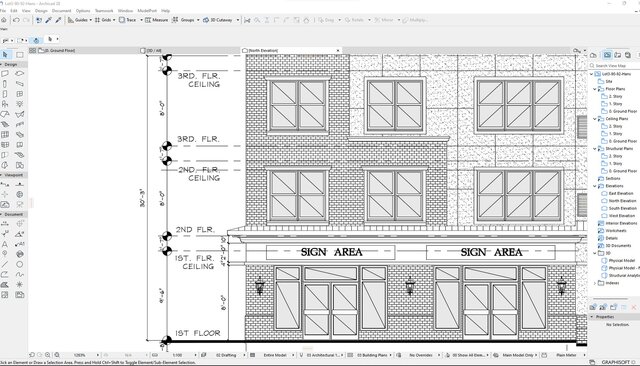Select the Line tool in toolbox
The image size is (640, 366).
5,264
